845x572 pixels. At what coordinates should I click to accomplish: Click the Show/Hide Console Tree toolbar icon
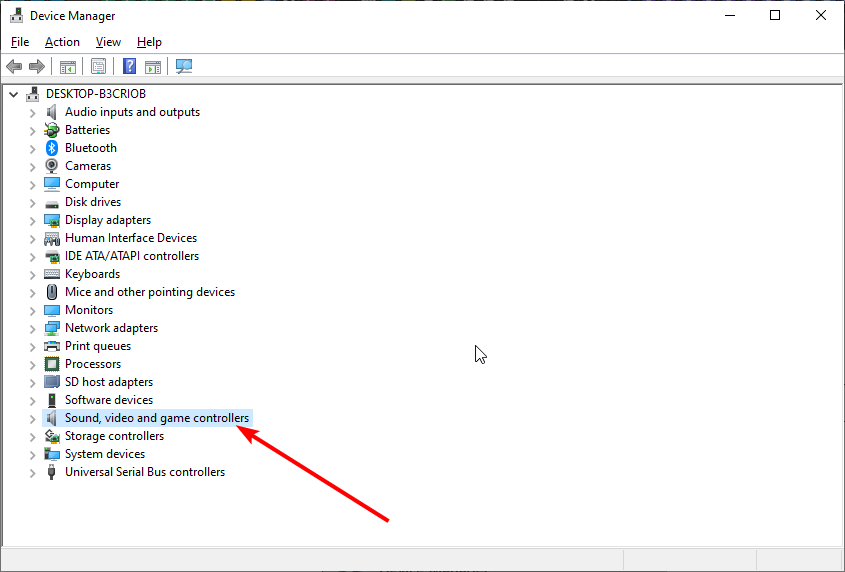click(x=68, y=67)
